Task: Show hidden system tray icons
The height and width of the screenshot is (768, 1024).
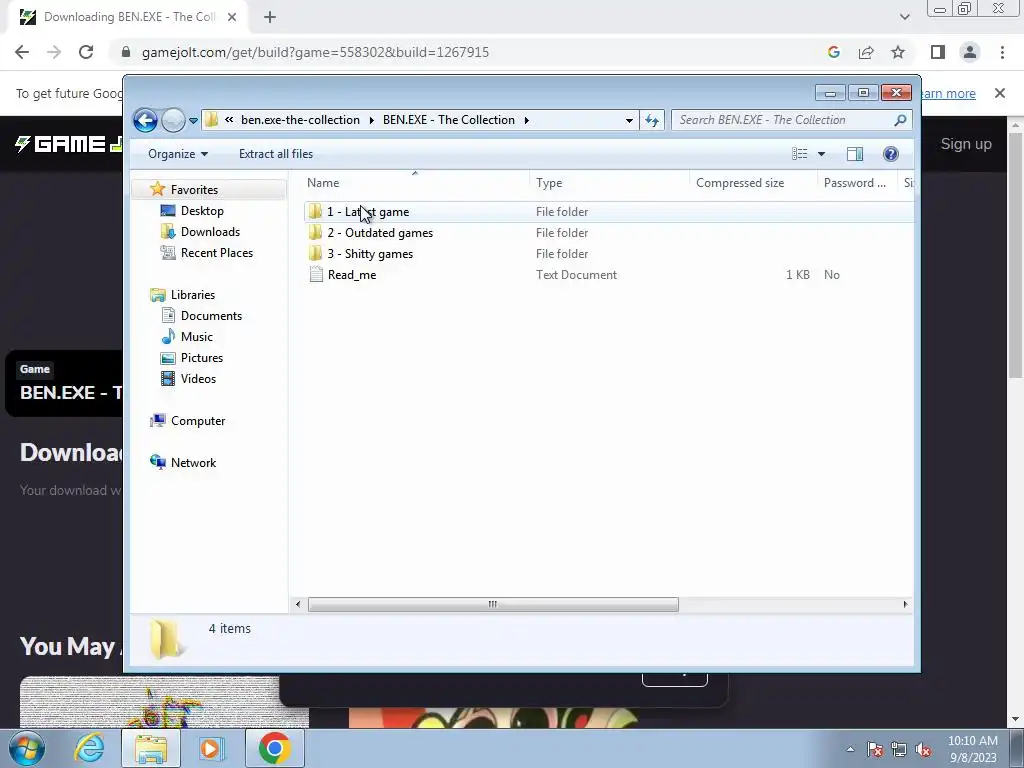Action: (x=850, y=749)
